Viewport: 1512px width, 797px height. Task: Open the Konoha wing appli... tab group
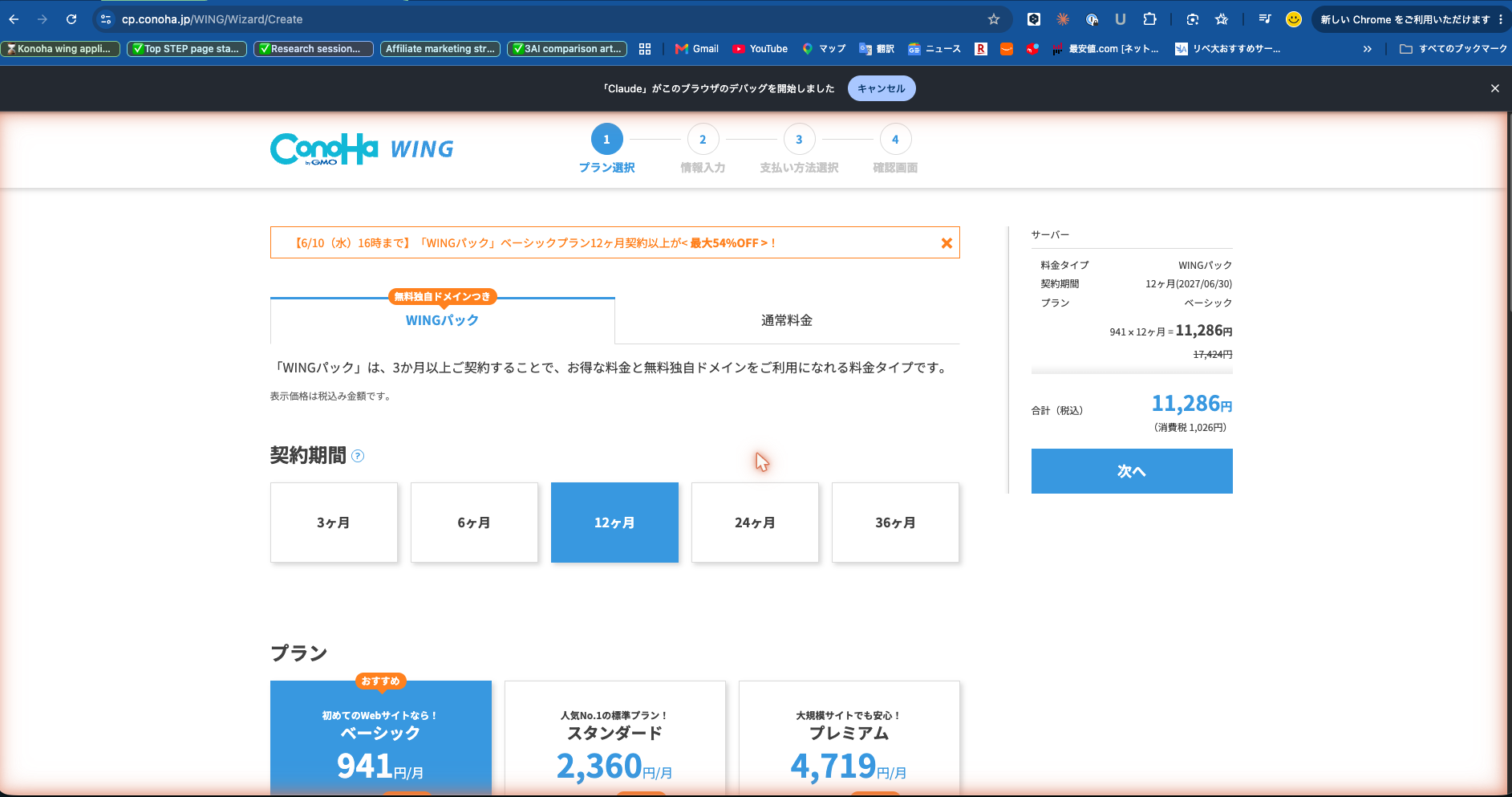[60, 49]
